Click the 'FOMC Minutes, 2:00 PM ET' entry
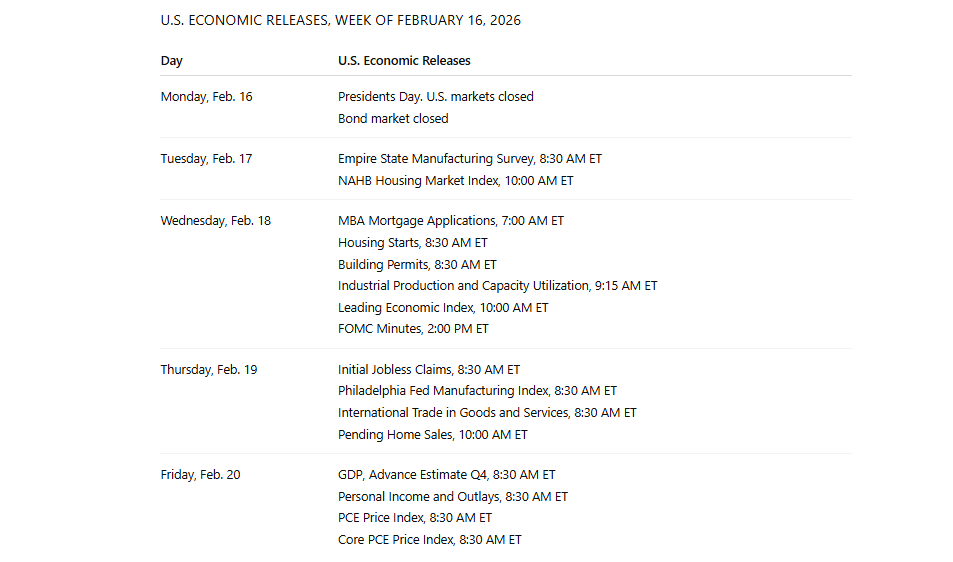 tap(413, 329)
